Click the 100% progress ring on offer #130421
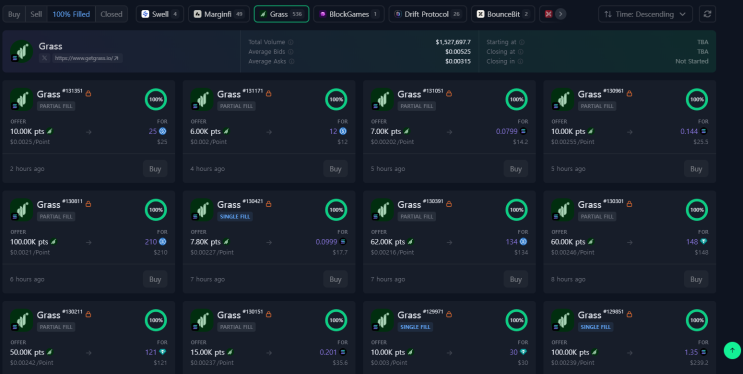This screenshot has height=374, width=743. (x=336, y=210)
